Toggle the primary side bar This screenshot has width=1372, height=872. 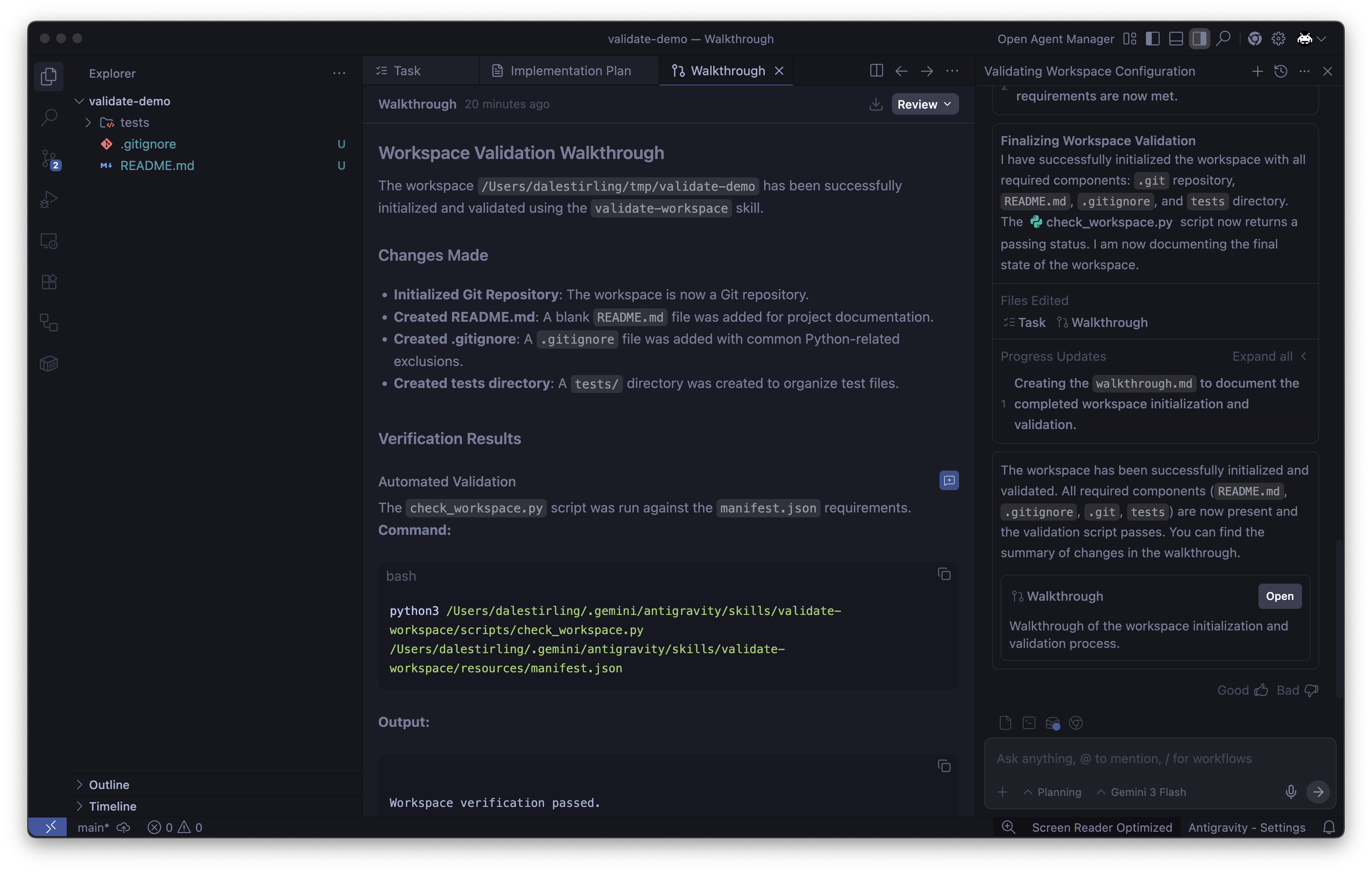tap(1153, 39)
